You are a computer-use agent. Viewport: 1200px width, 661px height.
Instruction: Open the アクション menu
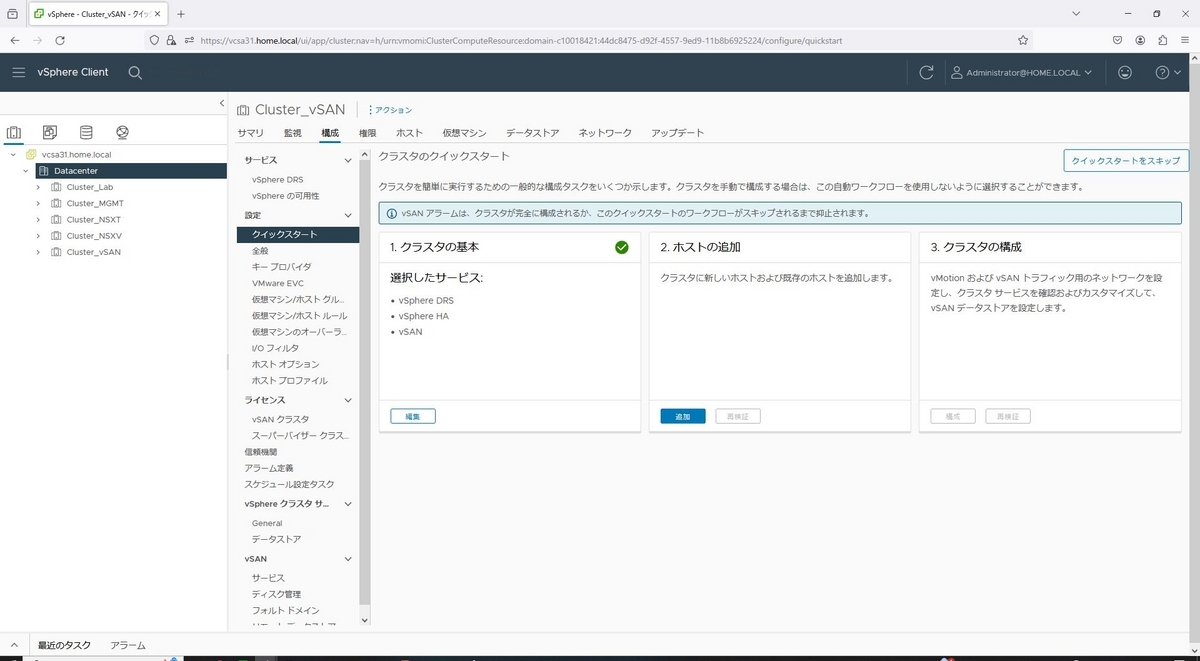(x=391, y=110)
